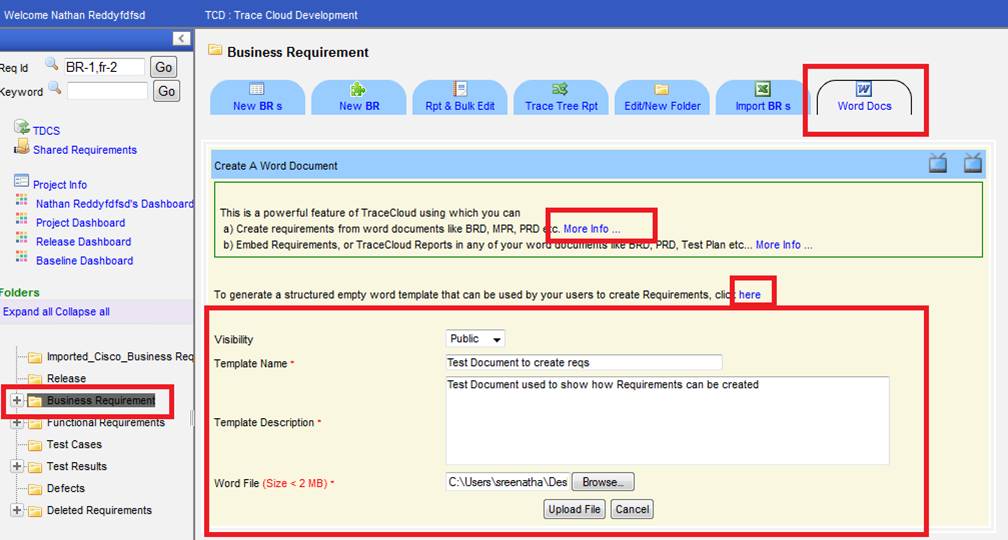
Task: Click the Browse button for Word File
Action: (603, 482)
